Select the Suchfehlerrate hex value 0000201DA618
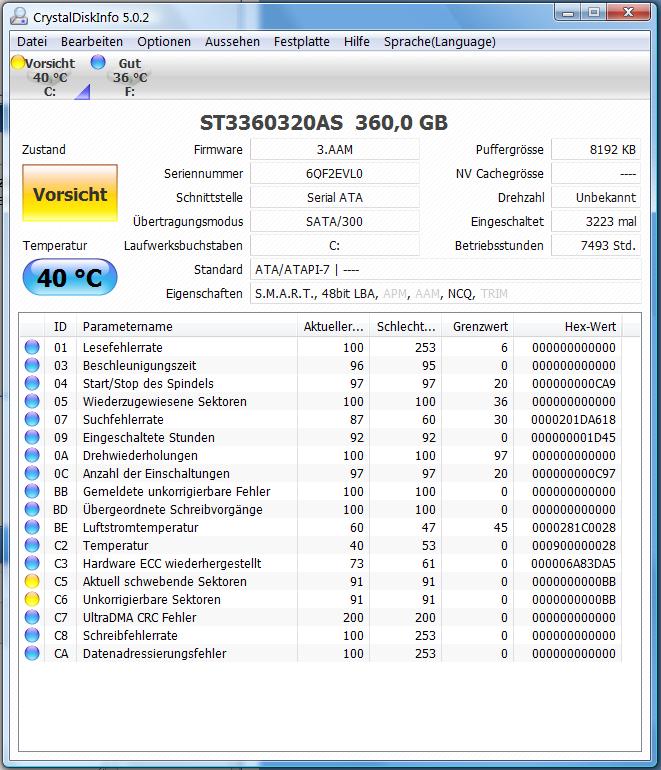 (573, 419)
